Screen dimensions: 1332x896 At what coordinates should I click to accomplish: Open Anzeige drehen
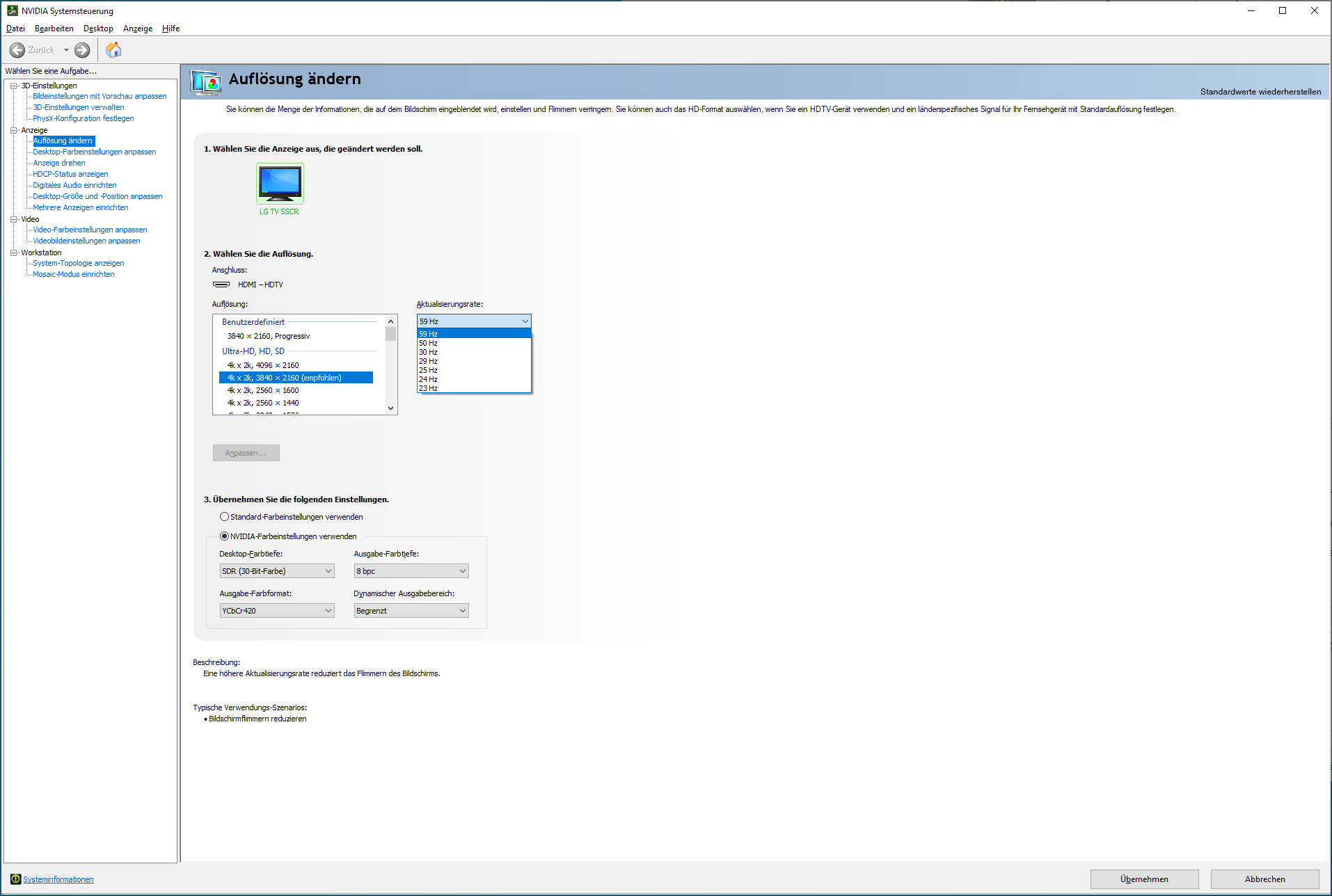pos(59,163)
